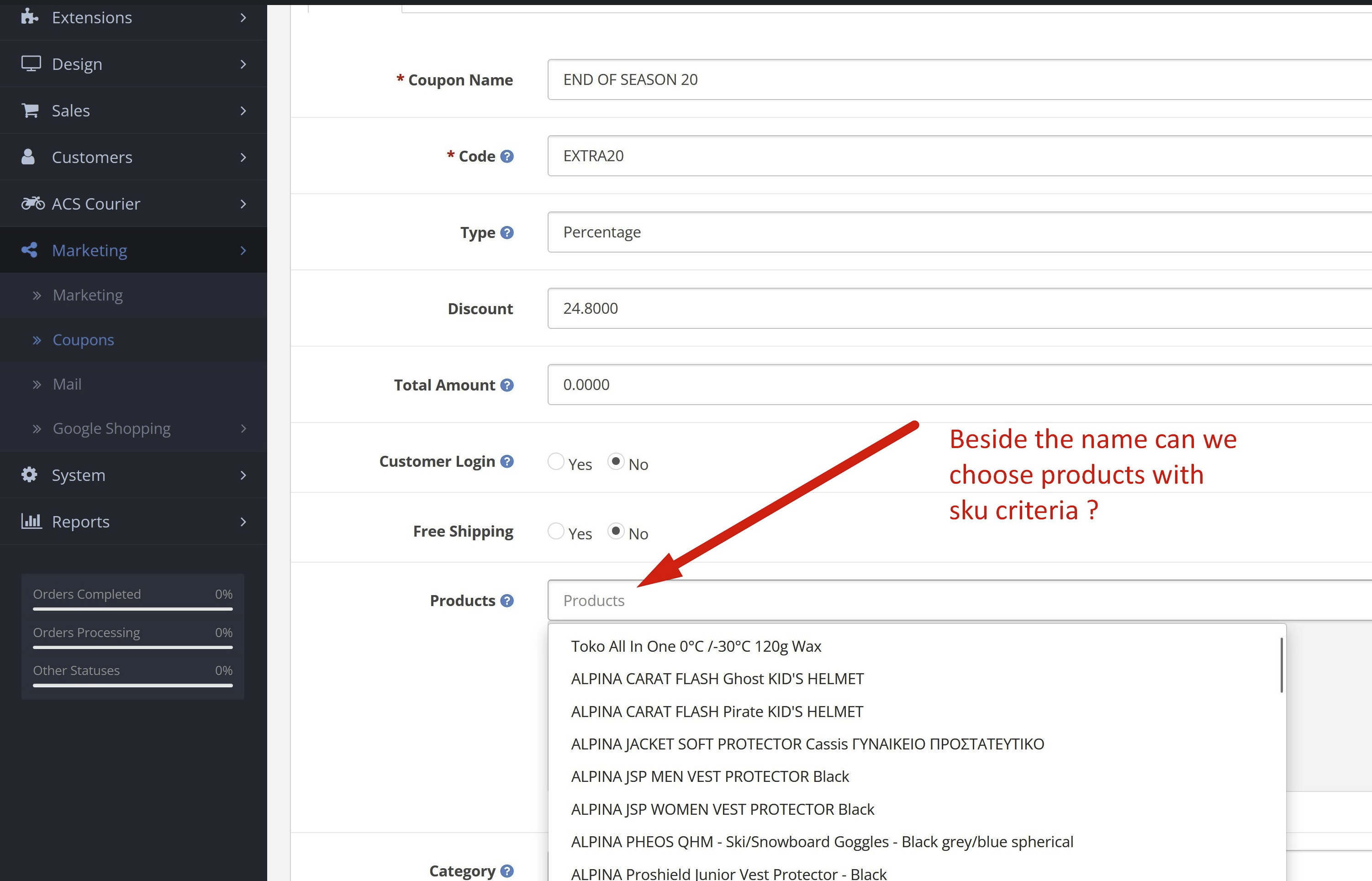This screenshot has height=881, width=1372.
Task: Open Google Shopping submenu
Action: (133, 428)
